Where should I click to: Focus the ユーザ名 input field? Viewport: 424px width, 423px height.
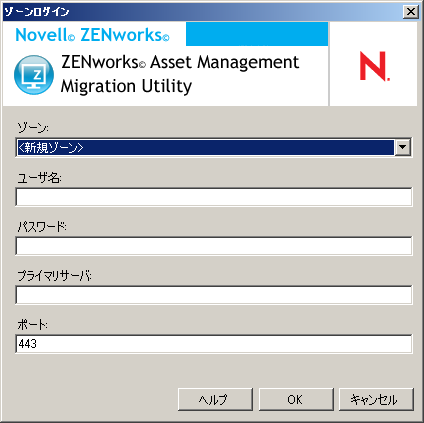pyautogui.click(x=214, y=197)
